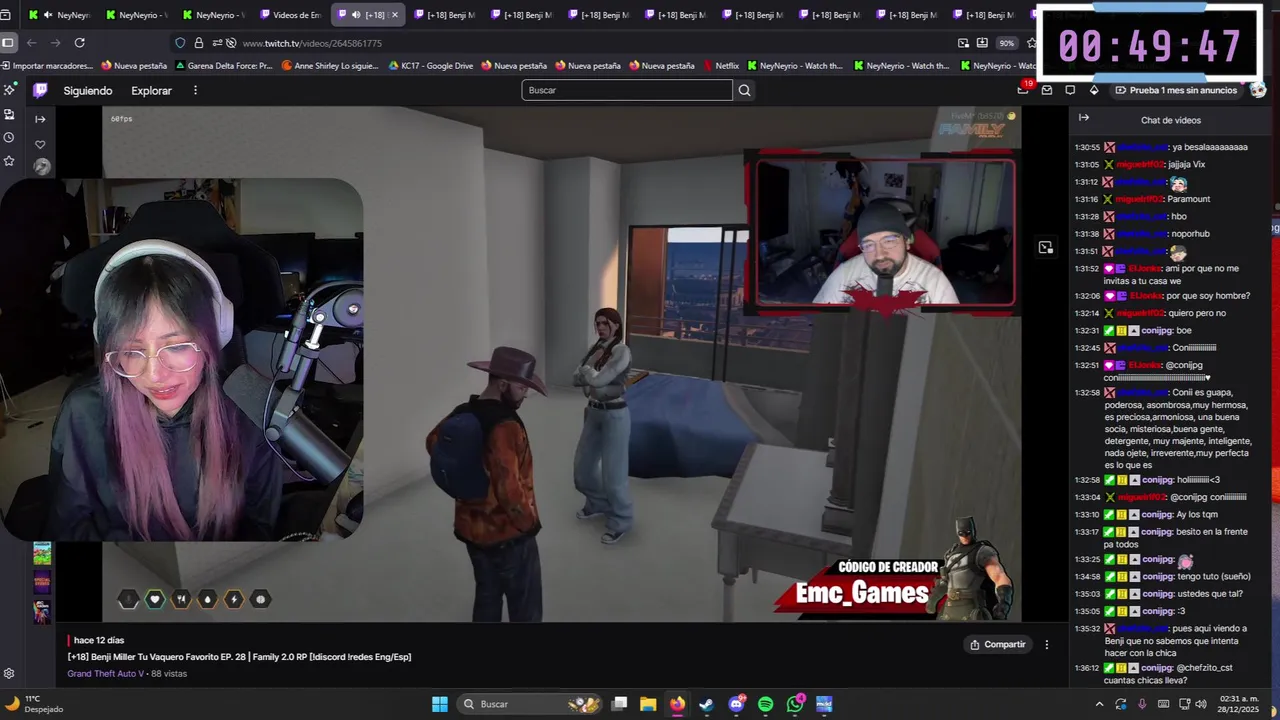1280x720 pixels.
Task: Click the Twitch Buscar search field
Action: click(627, 90)
